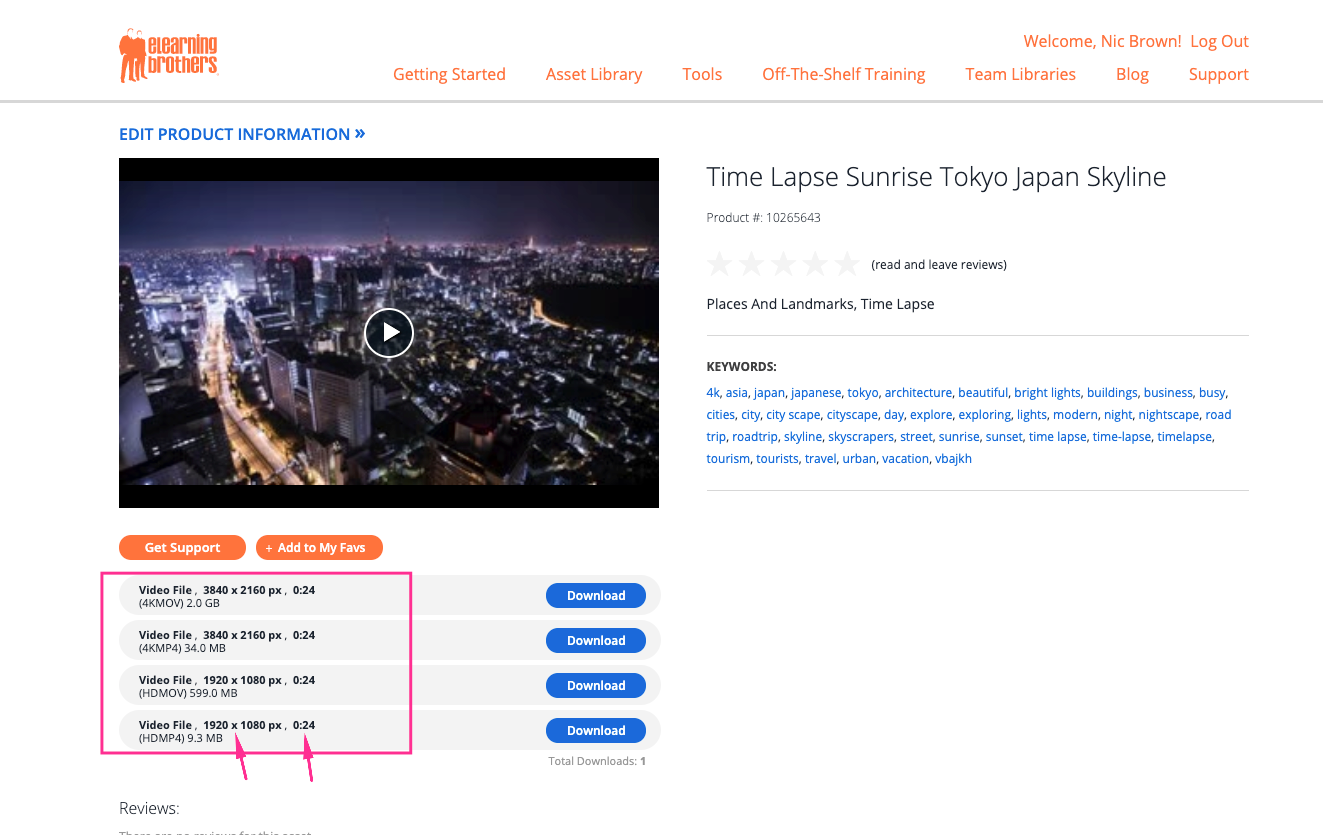Go to Getting Started page

[449, 74]
